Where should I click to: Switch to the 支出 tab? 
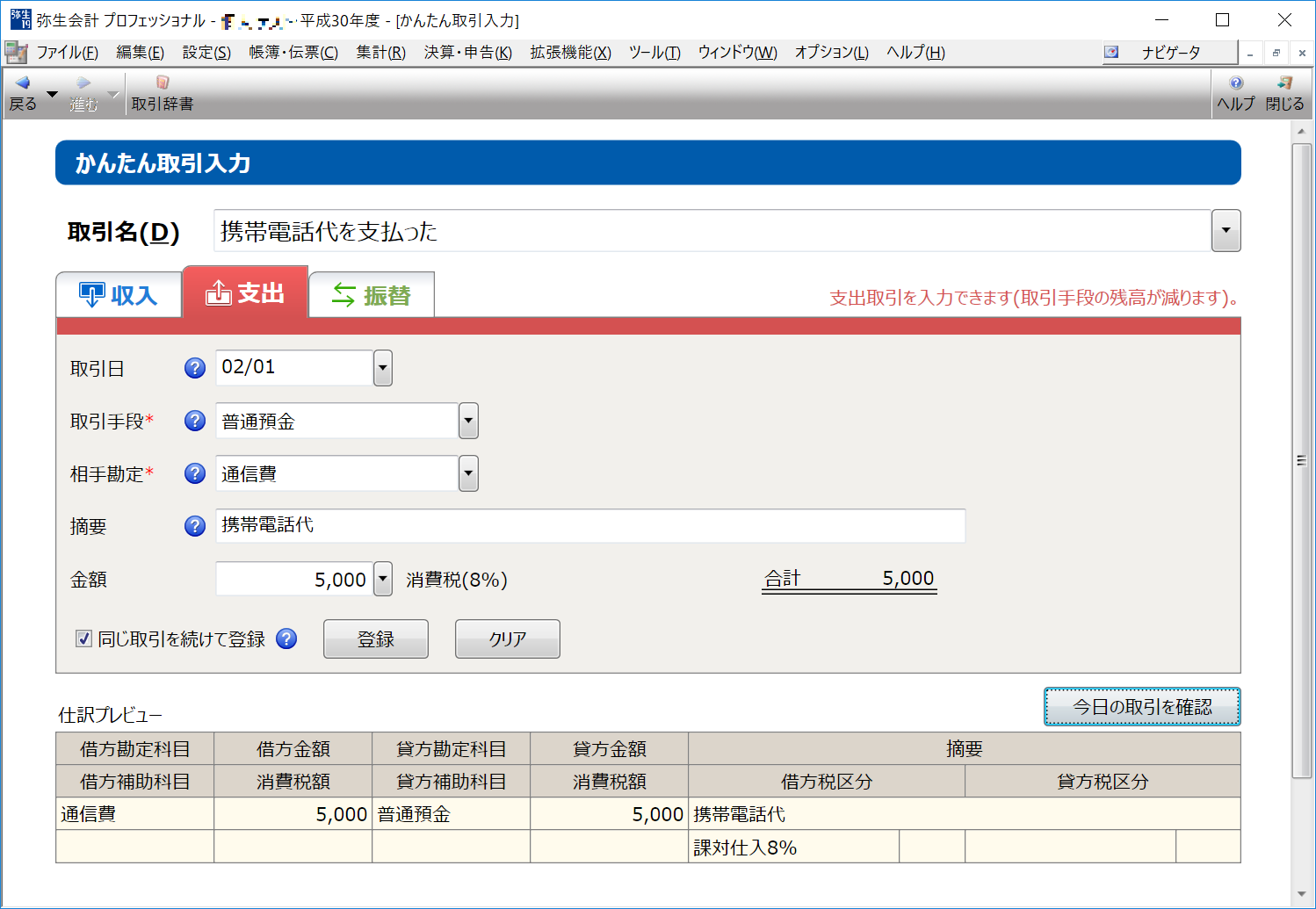(245, 292)
